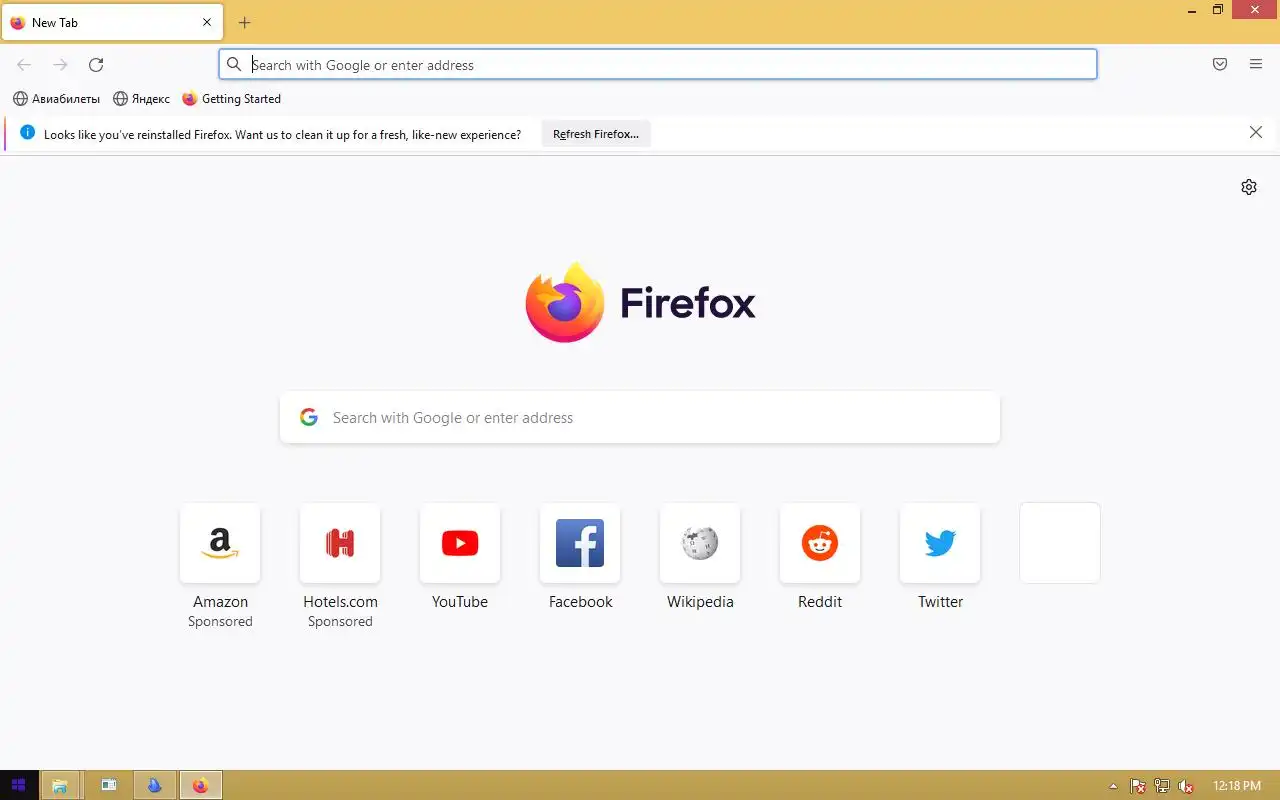
Task: Click the 12:18 PM taskbar clock
Action: 1236,786
